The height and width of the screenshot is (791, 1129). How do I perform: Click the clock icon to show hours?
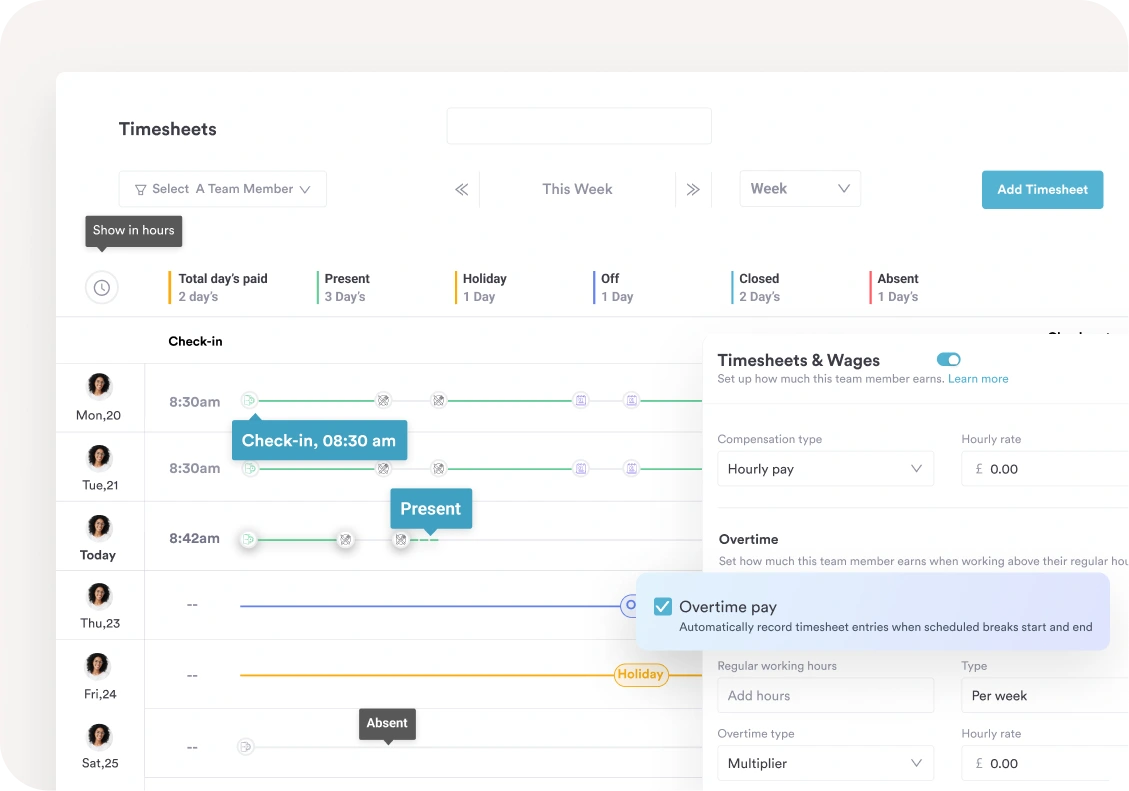coord(102,288)
